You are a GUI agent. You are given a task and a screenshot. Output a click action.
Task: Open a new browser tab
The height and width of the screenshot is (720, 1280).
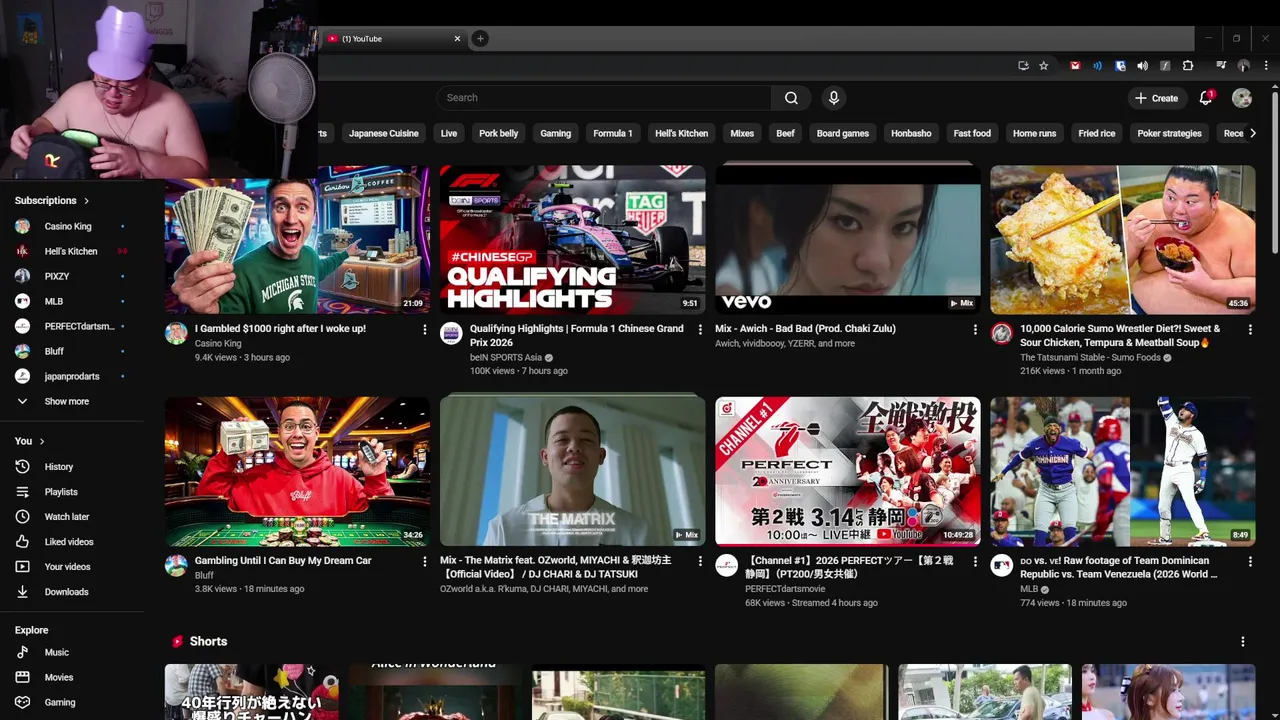coord(480,39)
